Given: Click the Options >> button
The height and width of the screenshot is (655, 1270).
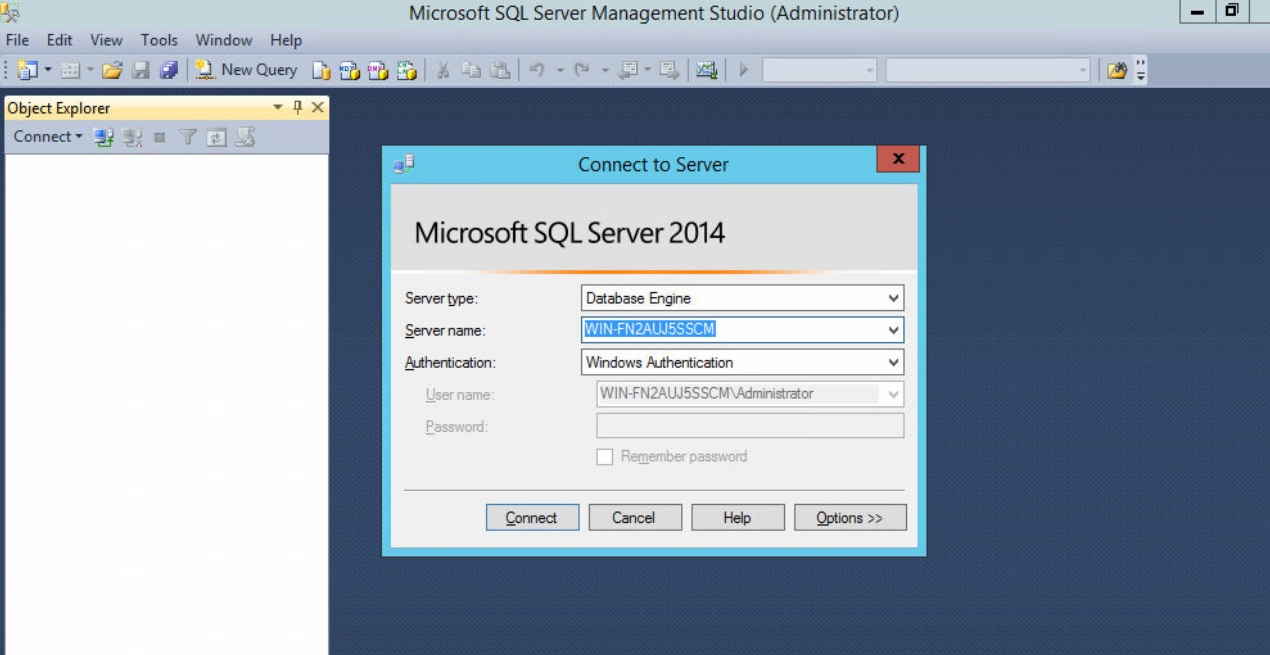Looking at the screenshot, I should 850,517.
